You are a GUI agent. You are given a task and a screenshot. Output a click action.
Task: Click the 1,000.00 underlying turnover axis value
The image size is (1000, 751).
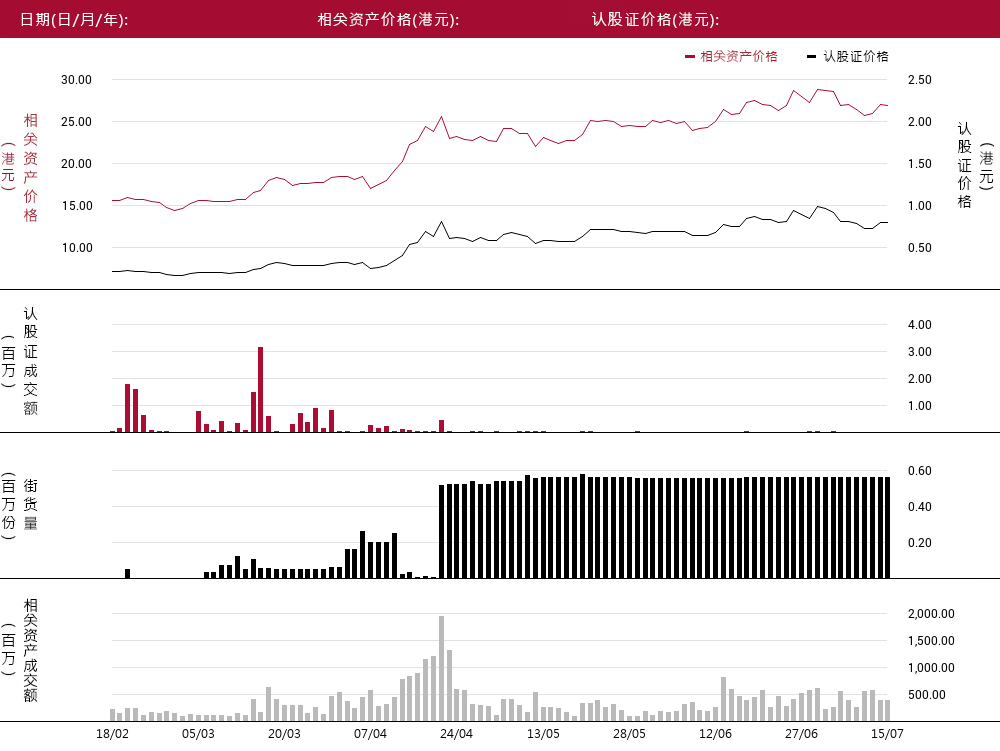[931, 667]
